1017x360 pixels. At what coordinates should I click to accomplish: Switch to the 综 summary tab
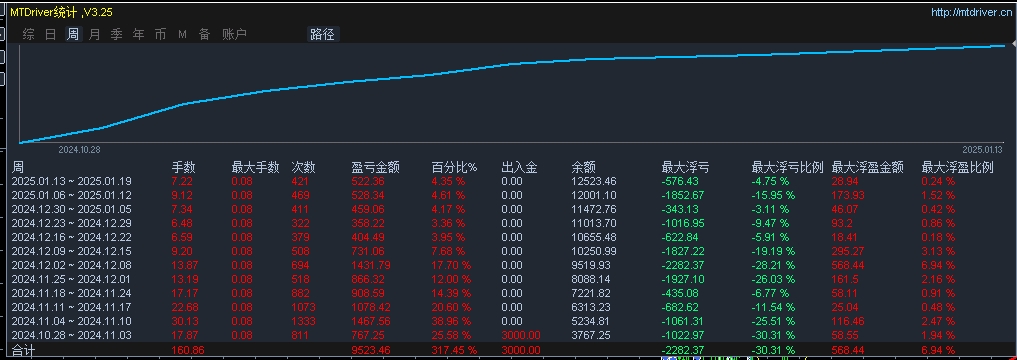click(29, 34)
